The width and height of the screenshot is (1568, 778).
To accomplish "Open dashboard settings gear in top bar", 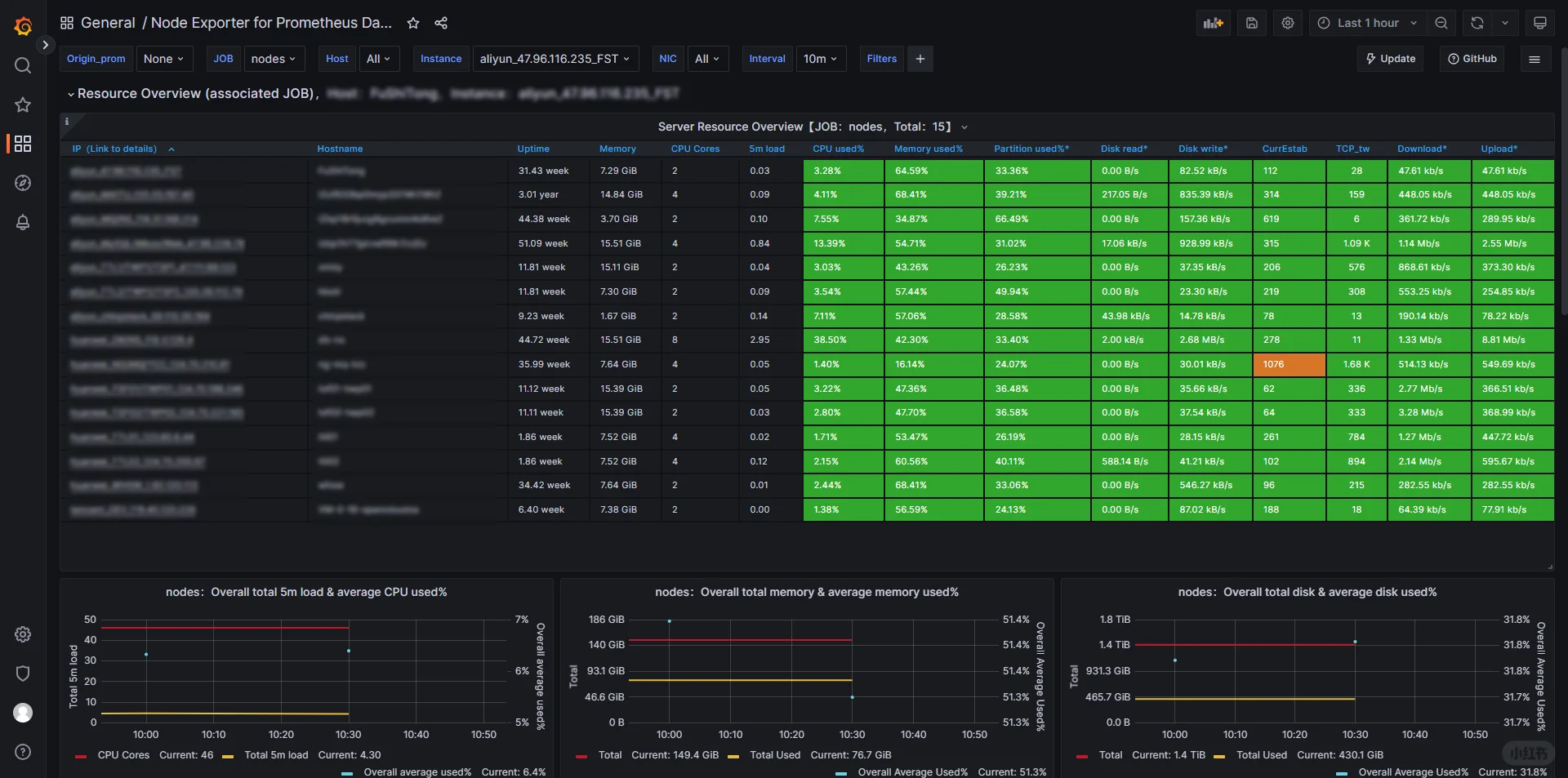I will click(1288, 23).
